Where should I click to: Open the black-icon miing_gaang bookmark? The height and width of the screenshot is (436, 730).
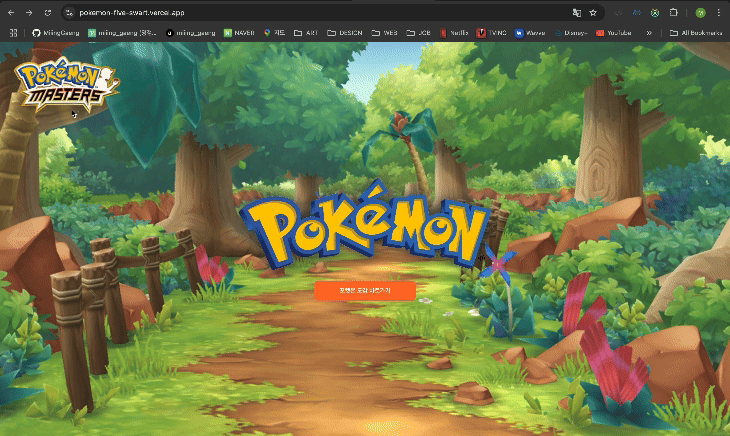pyautogui.click(x=191, y=33)
